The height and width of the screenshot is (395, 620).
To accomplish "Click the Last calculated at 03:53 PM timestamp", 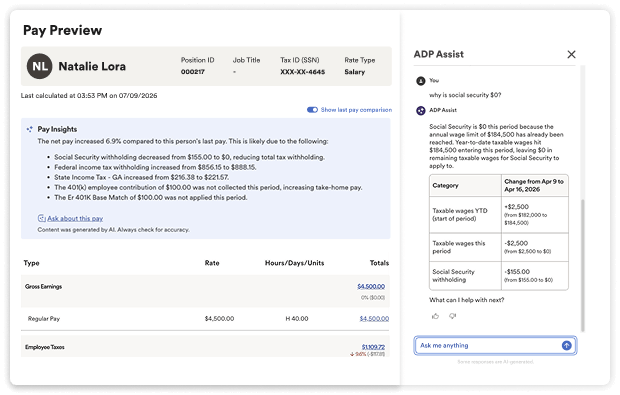I will pyautogui.click(x=89, y=95).
